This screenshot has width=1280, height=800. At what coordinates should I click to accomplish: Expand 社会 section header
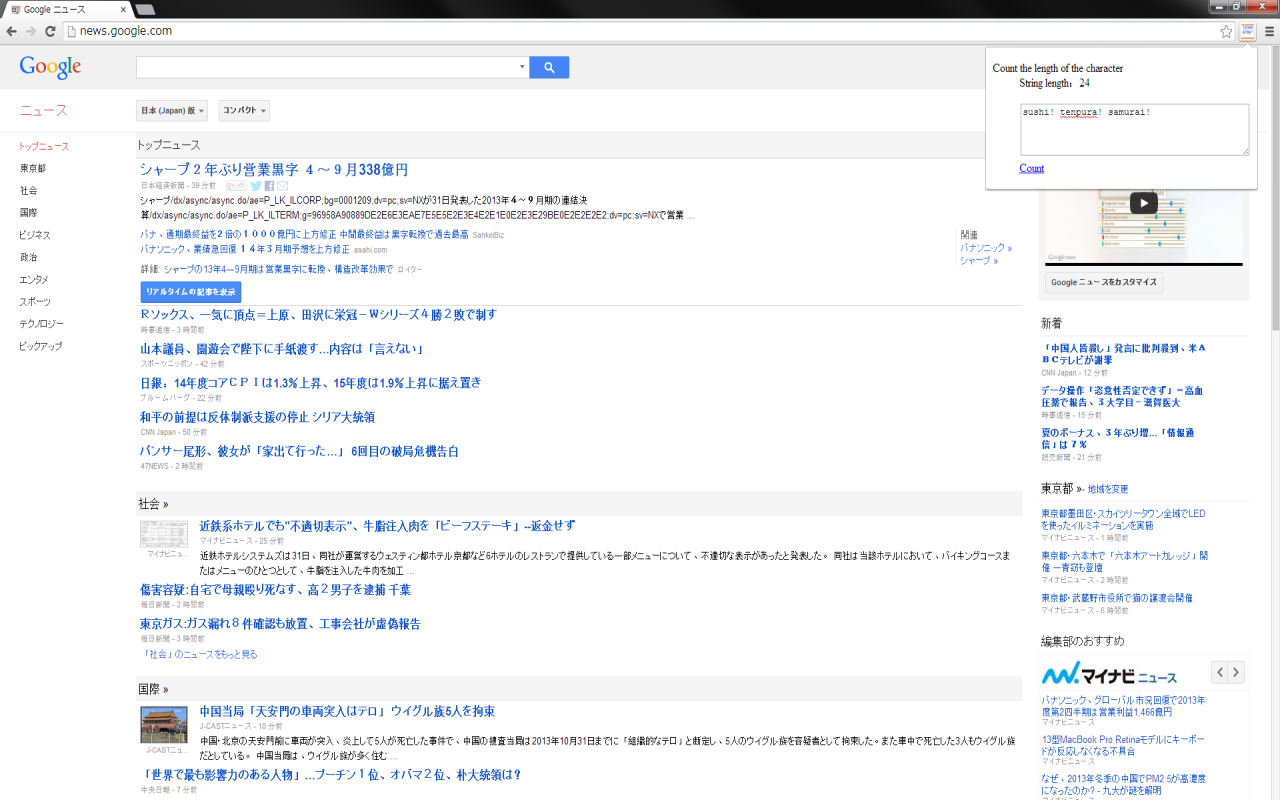(x=153, y=504)
